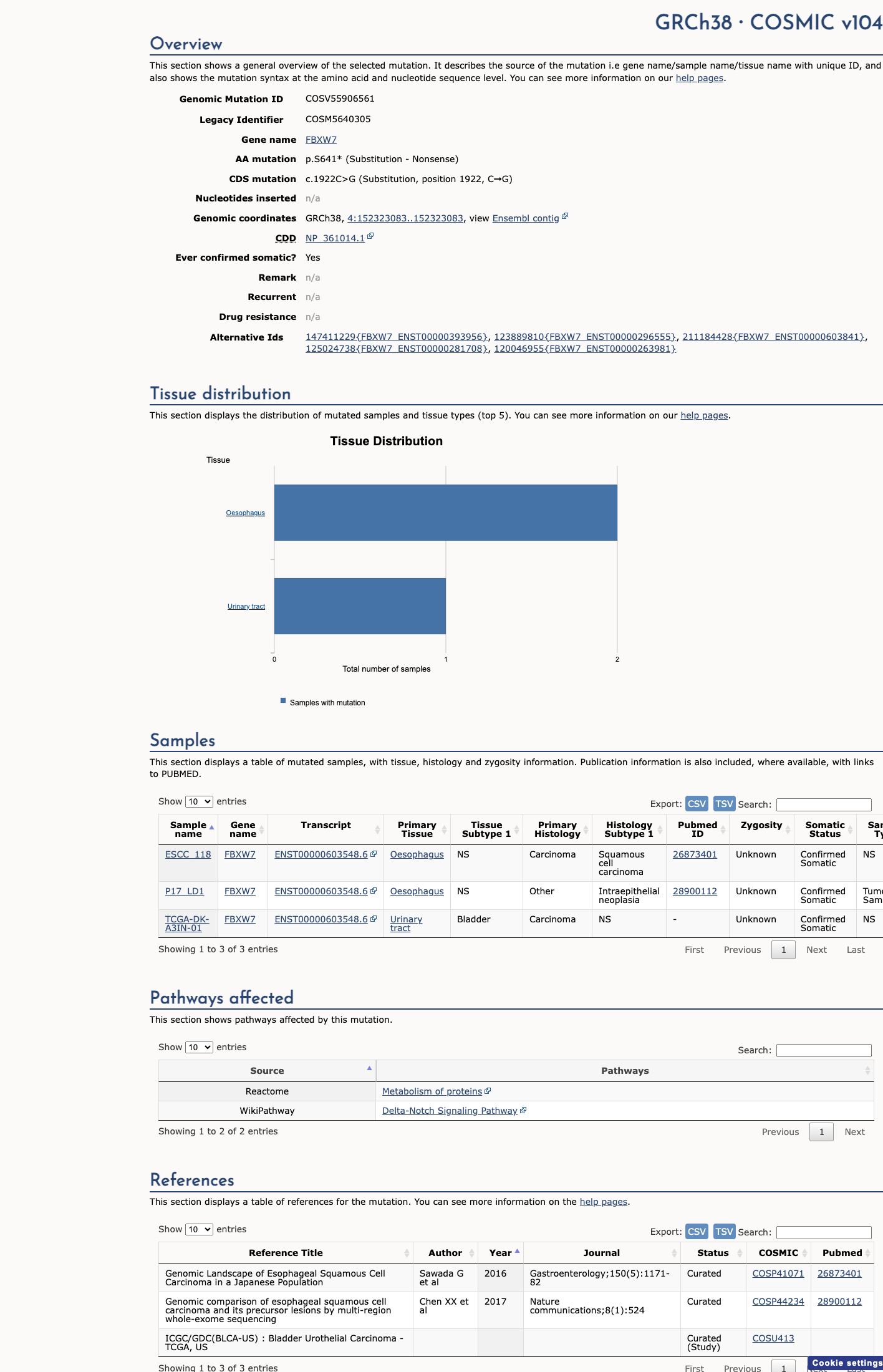Click external link icon beside Ensembl contig
883x1372 pixels.
[565, 216]
